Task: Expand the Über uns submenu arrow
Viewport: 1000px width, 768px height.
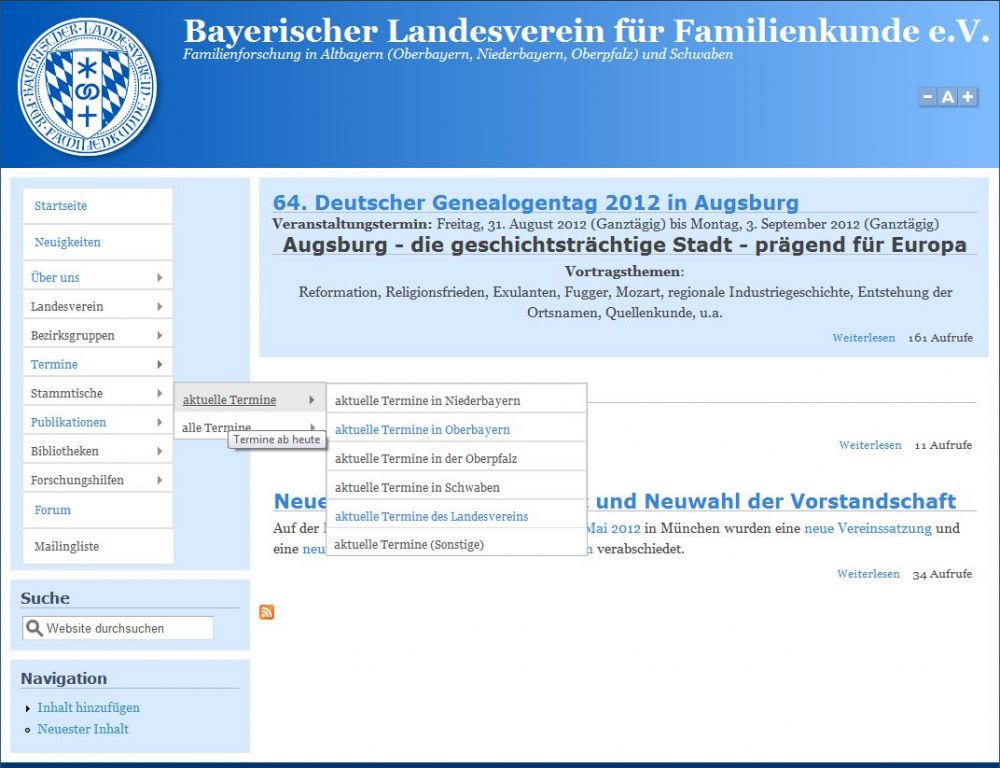Action: [159, 278]
